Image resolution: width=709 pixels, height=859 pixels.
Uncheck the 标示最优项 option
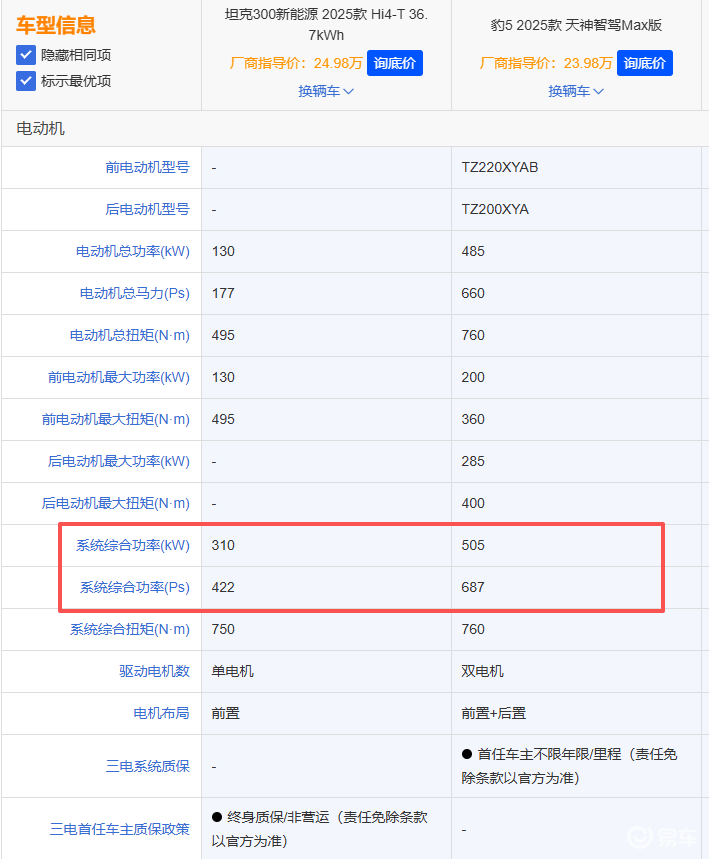point(26,81)
